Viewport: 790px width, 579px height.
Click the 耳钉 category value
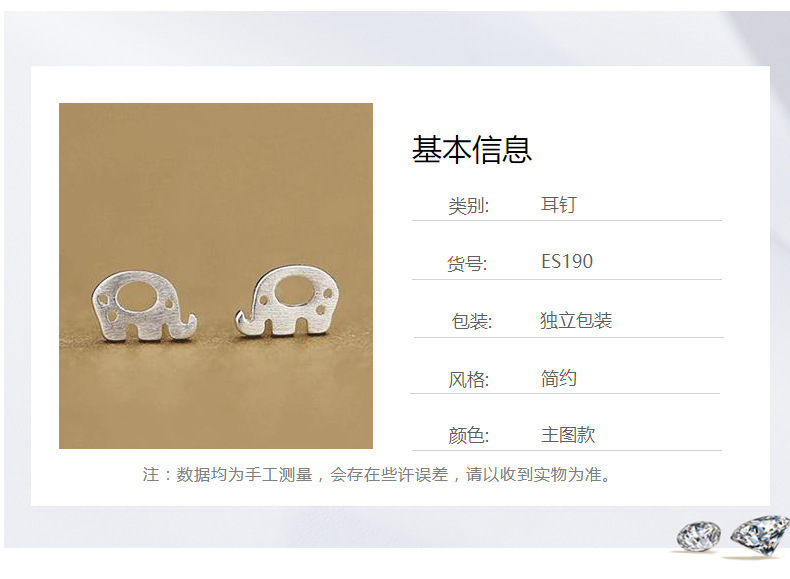[x=558, y=205]
